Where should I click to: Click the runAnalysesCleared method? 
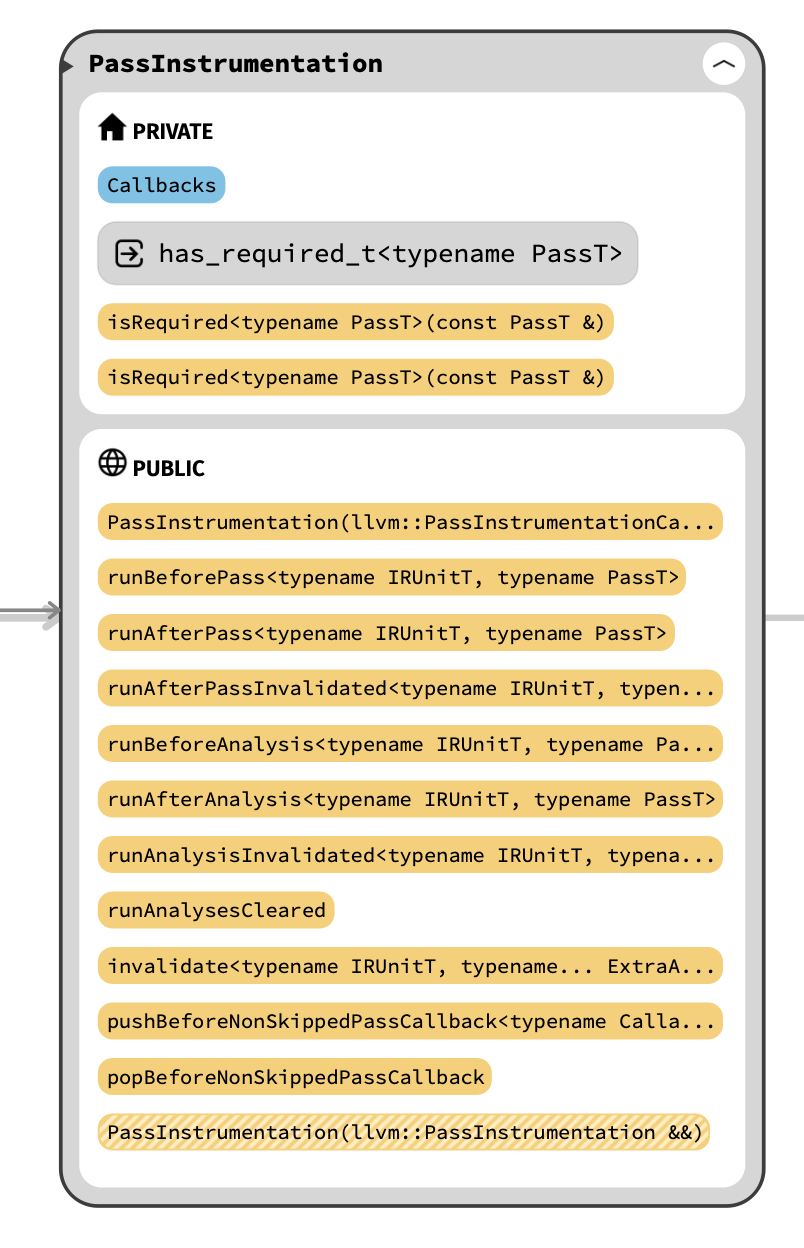pos(216,910)
